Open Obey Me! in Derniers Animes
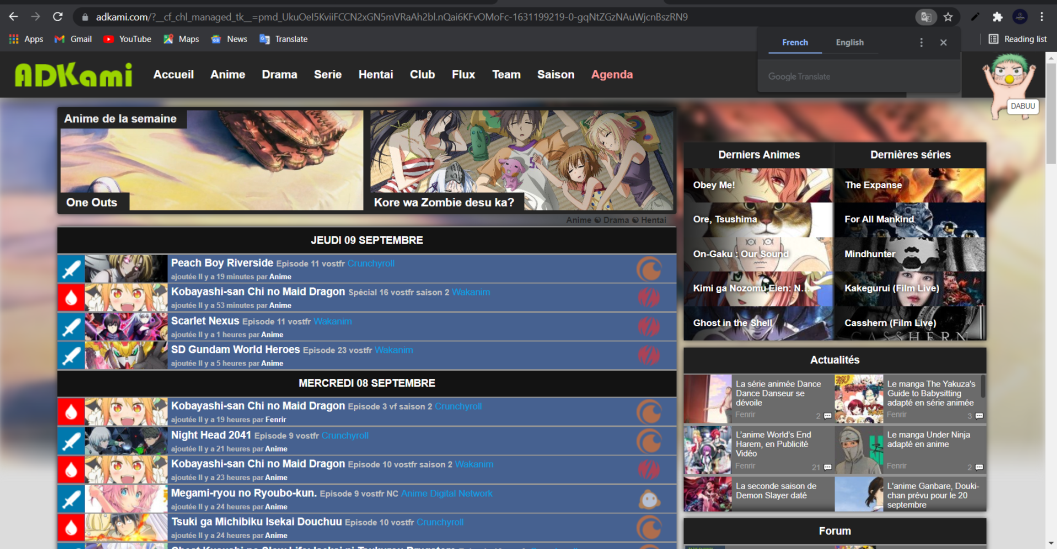 click(758, 185)
